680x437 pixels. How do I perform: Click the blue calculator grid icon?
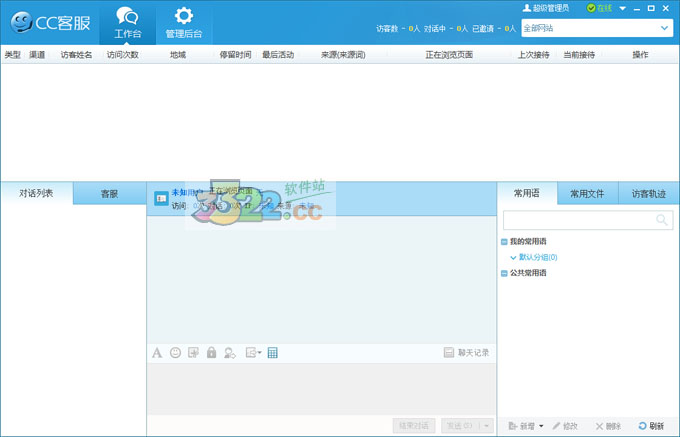point(272,353)
